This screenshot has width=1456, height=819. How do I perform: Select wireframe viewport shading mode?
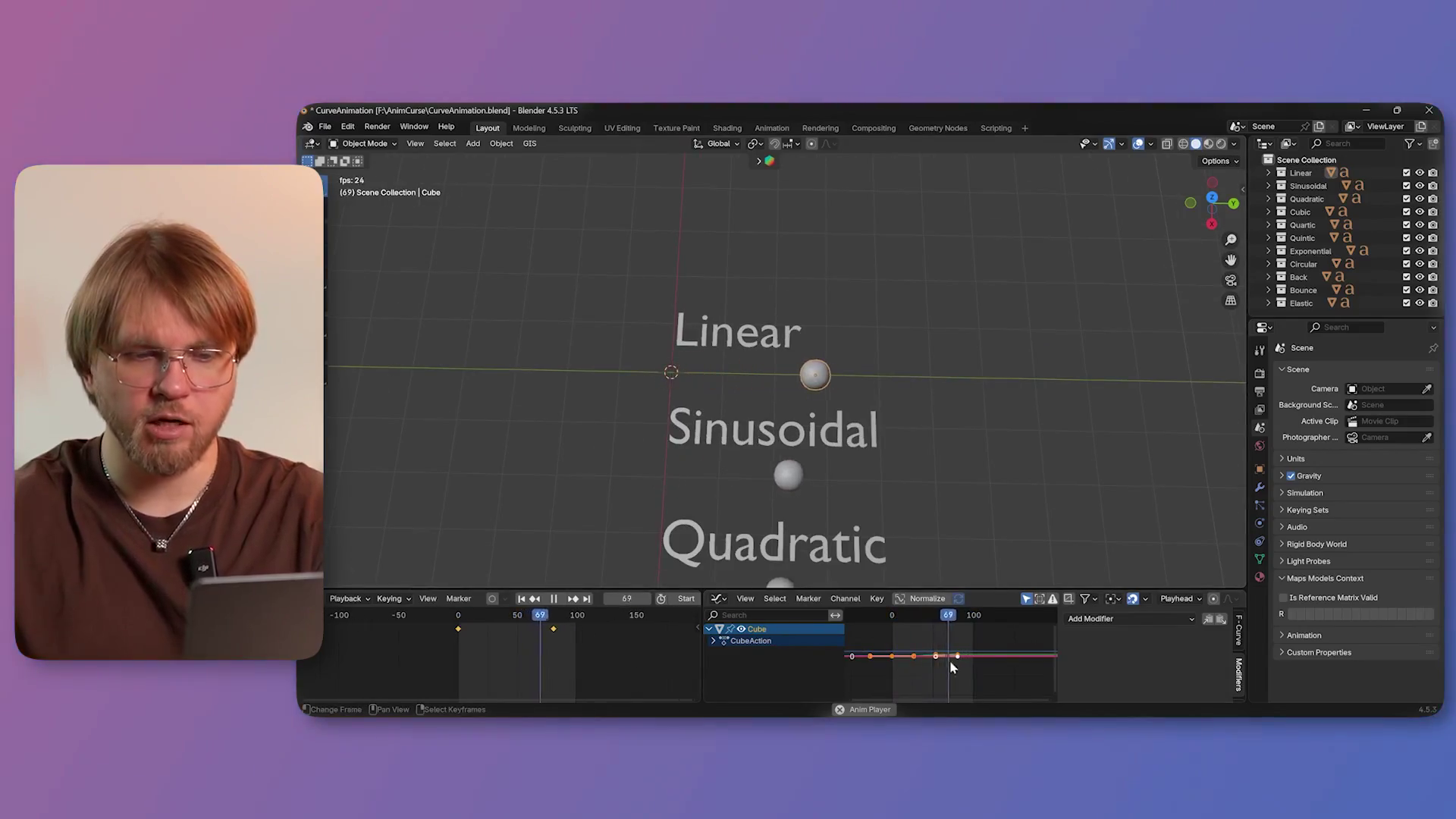click(1183, 143)
